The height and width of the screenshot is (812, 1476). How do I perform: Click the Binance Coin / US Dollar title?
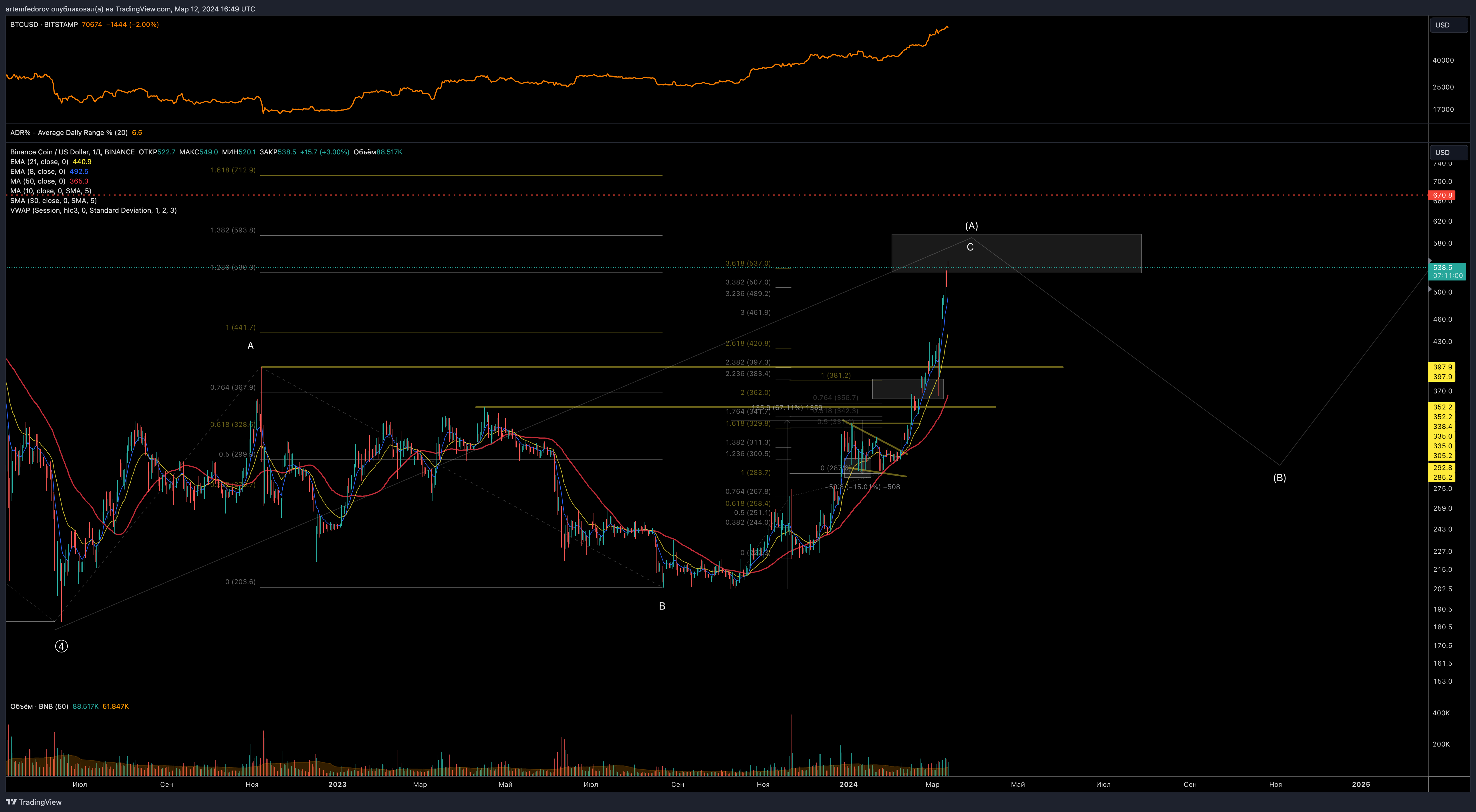[72, 152]
